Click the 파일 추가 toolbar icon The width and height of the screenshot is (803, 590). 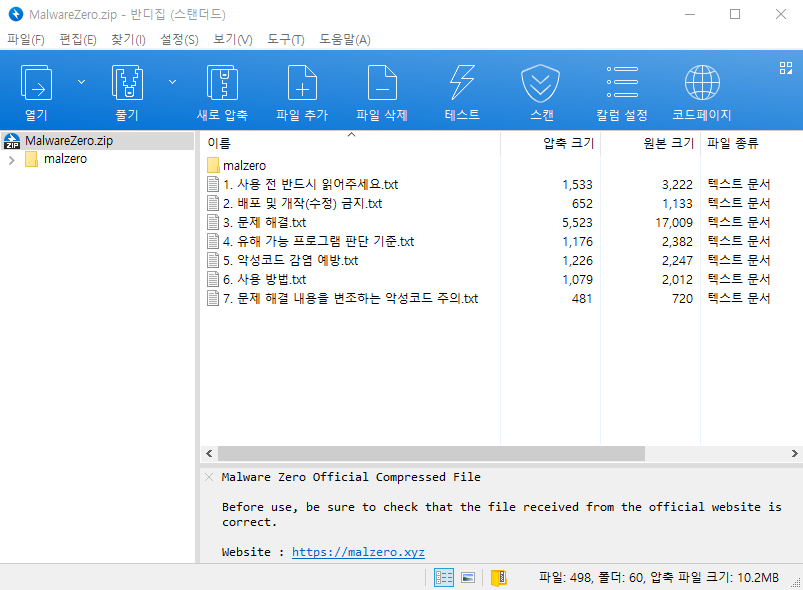pyautogui.click(x=302, y=82)
